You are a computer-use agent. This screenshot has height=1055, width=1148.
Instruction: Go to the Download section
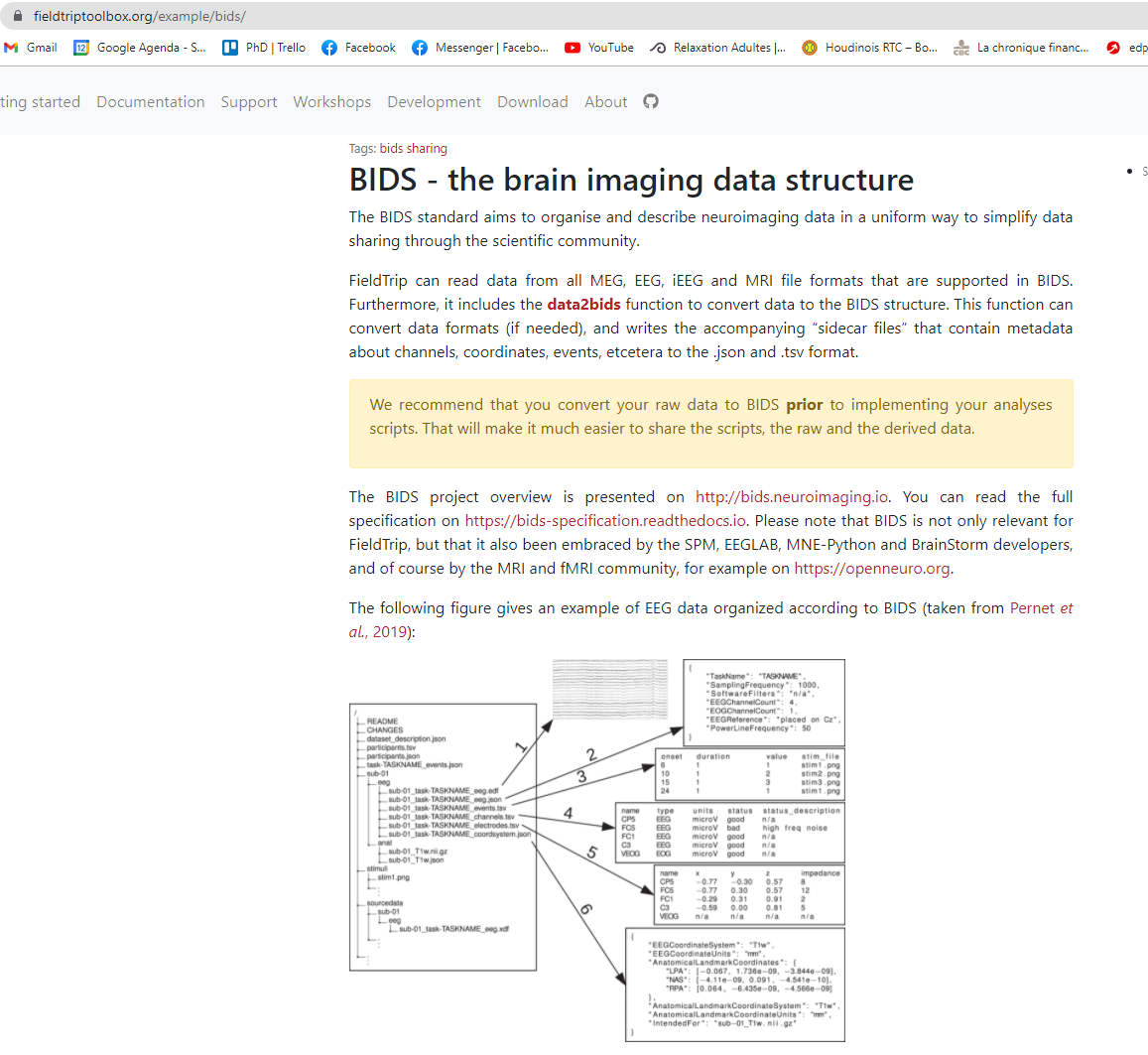click(532, 101)
